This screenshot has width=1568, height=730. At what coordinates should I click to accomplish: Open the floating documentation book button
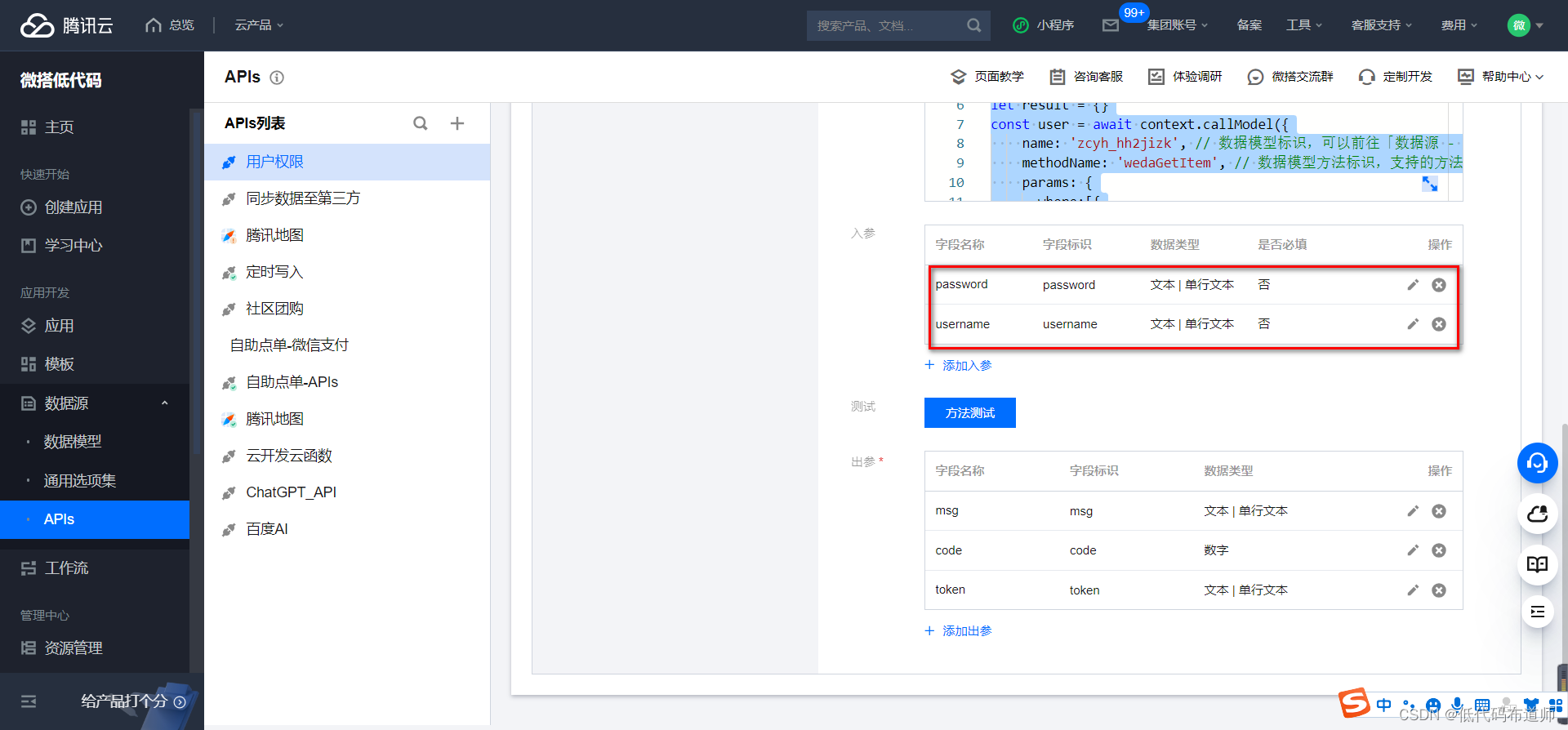coord(1538,564)
